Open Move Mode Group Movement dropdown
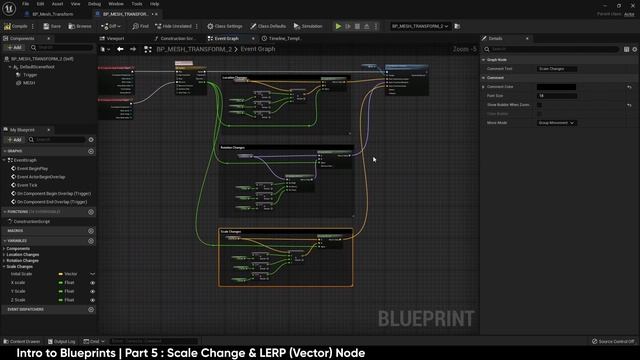The height and width of the screenshot is (360, 640). pos(556,123)
